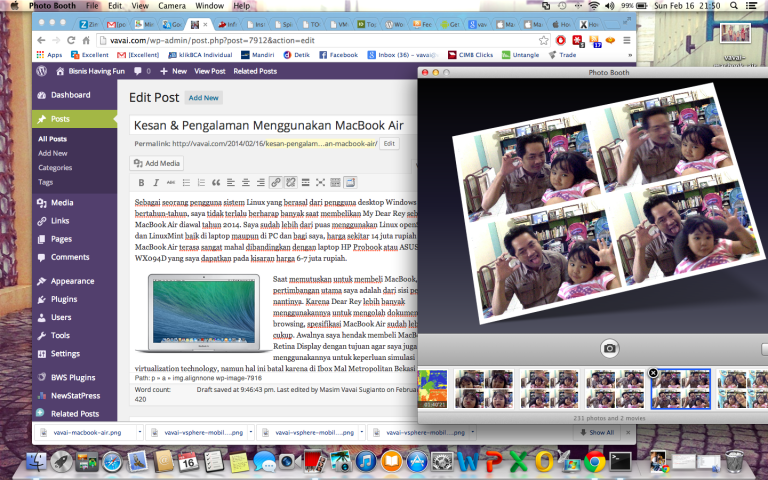Click the insert link icon in editor
768x480 pixels.
tap(275, 182)
